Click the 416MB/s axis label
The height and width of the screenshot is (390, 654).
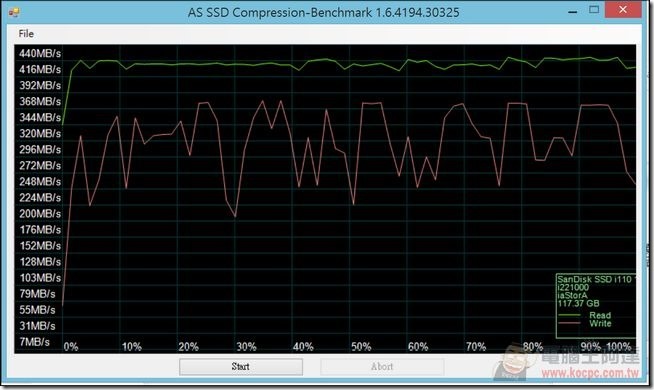tap(40, 69)
